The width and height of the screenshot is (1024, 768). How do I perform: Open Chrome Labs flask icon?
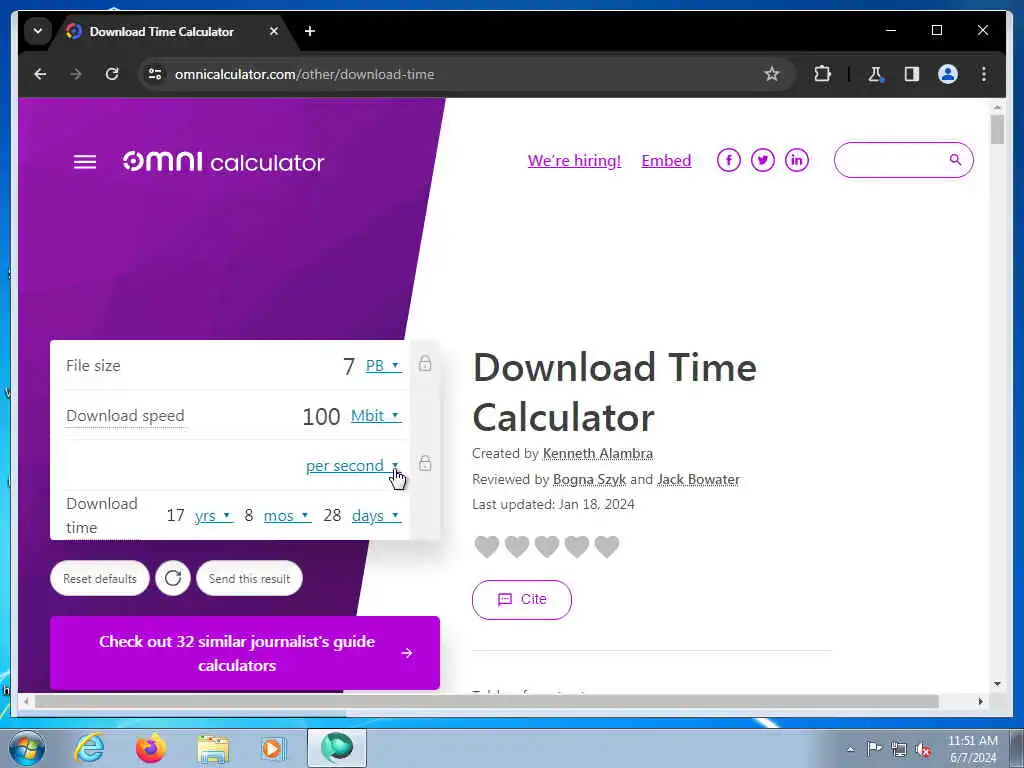click(x=876, y=74)
